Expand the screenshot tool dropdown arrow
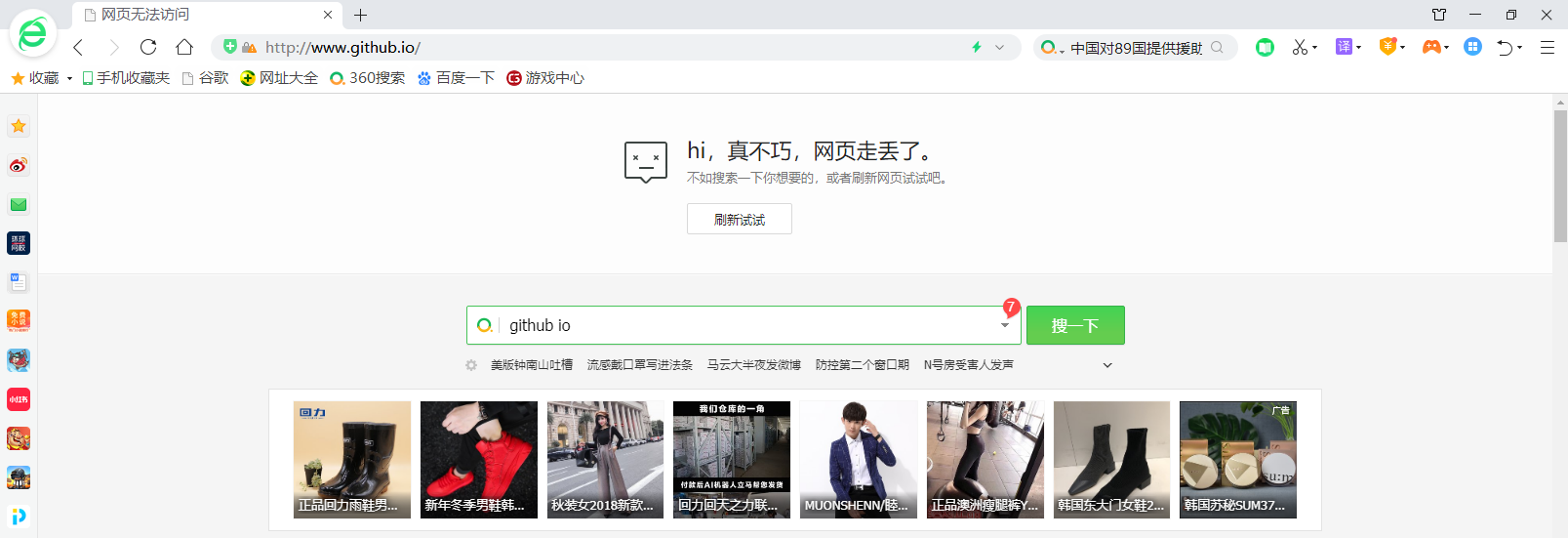 1315,48
